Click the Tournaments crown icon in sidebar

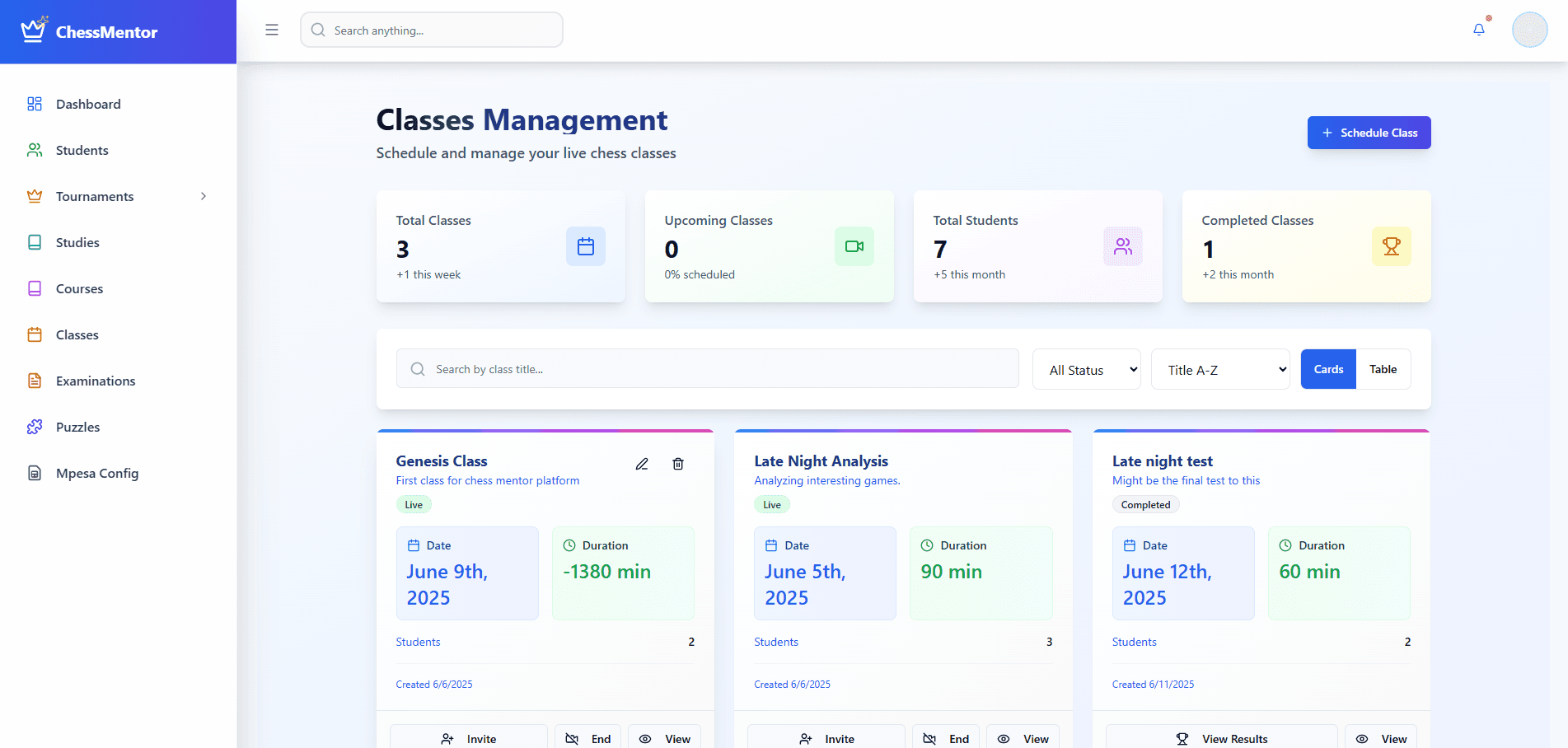point(35,196)
